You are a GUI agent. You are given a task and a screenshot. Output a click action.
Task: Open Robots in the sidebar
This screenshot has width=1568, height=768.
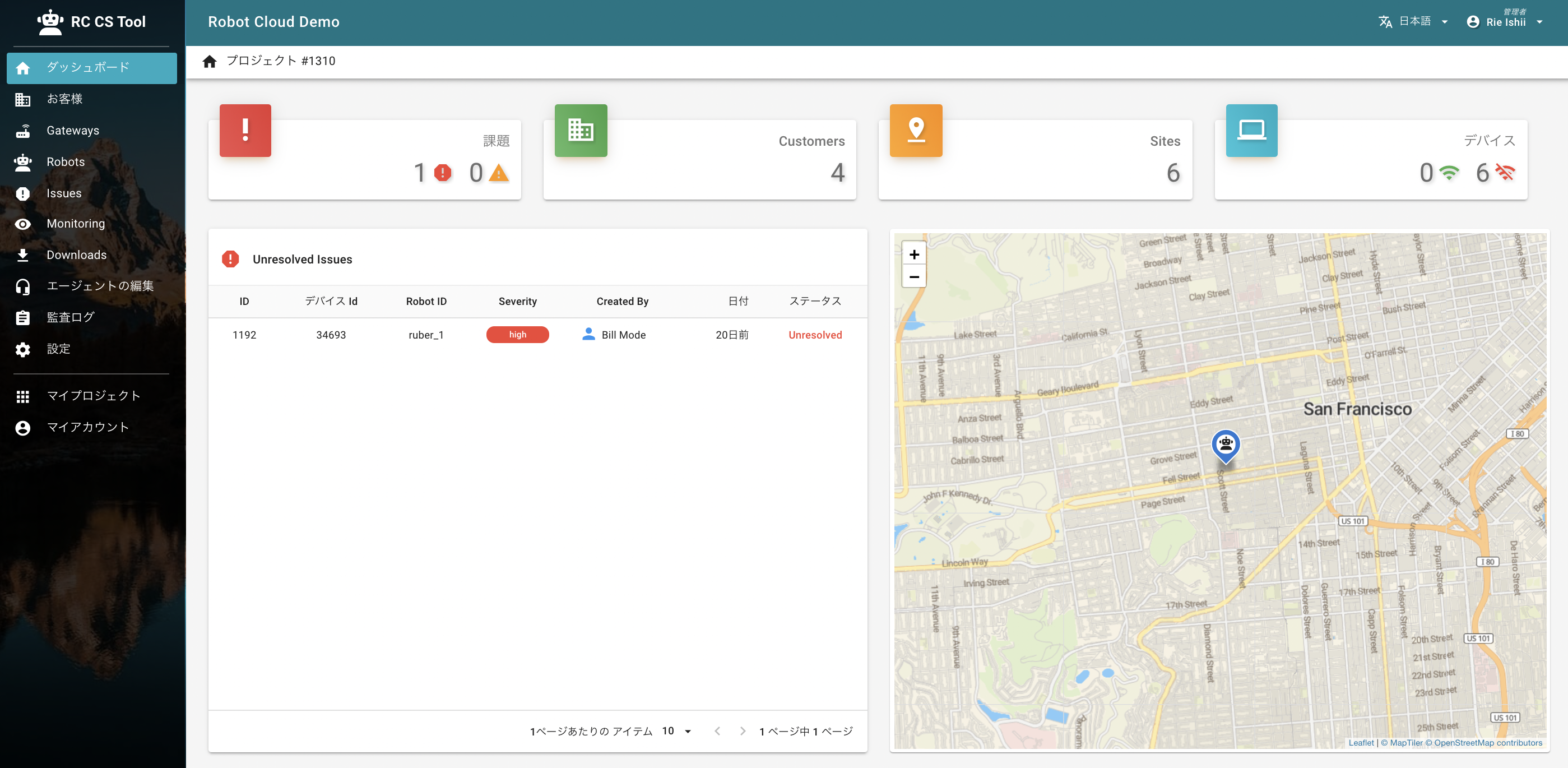[92, 162]
